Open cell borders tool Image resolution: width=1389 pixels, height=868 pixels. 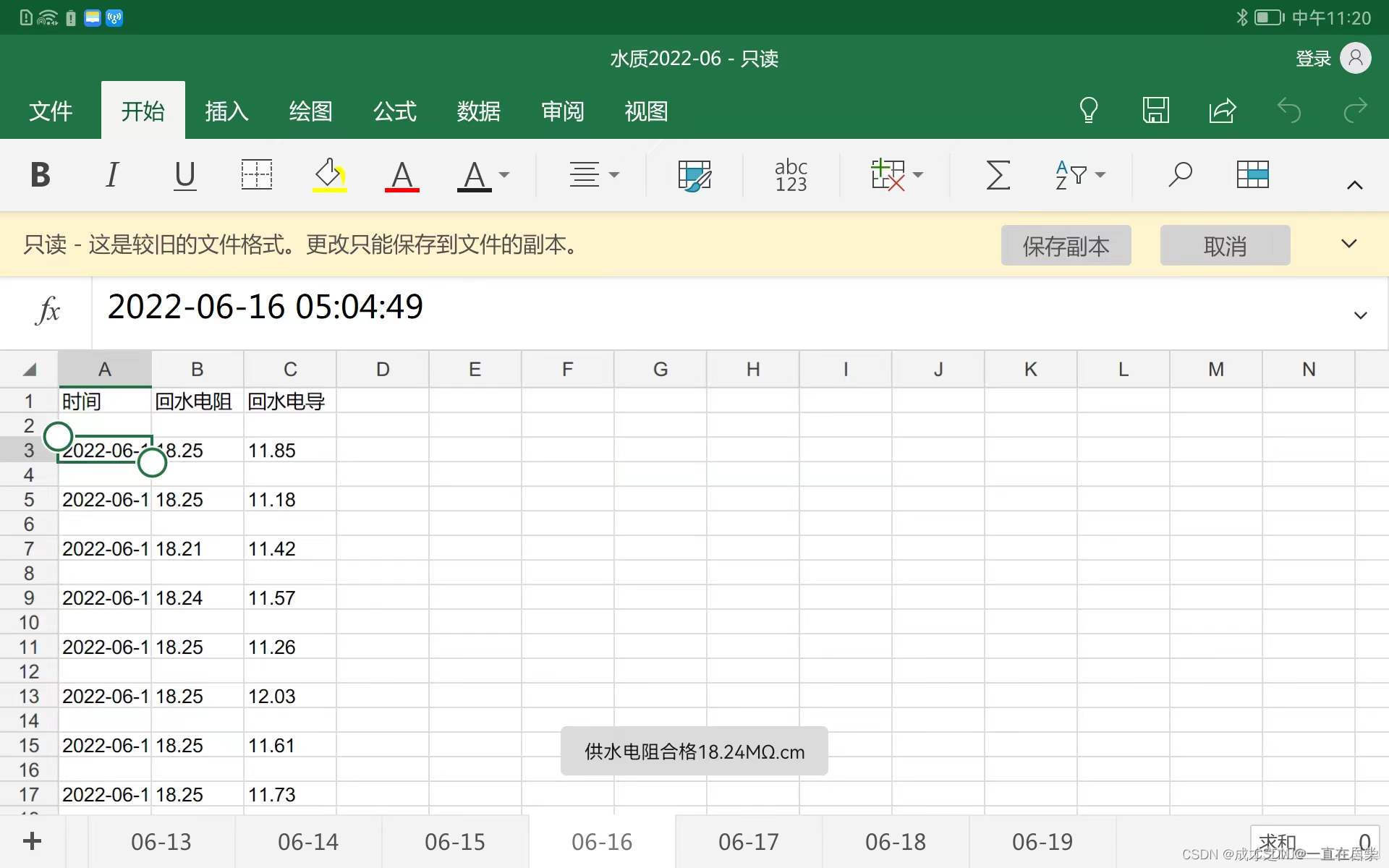point(257,175)
